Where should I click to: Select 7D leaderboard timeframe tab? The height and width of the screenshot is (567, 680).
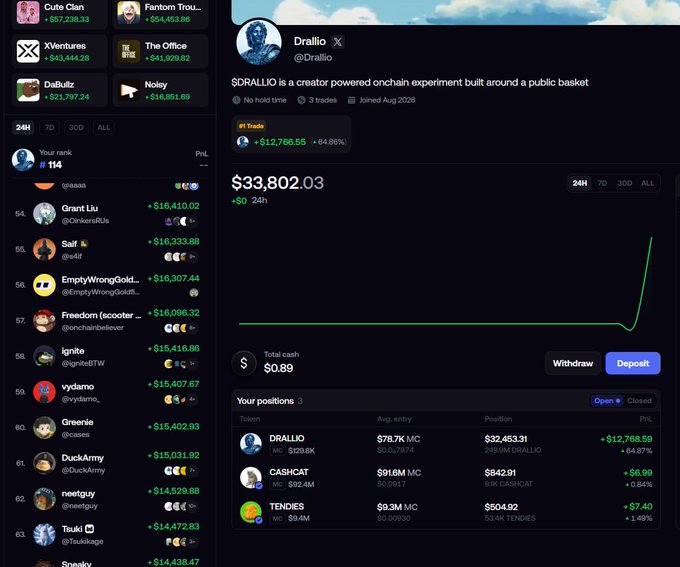[x=49, y=128]
